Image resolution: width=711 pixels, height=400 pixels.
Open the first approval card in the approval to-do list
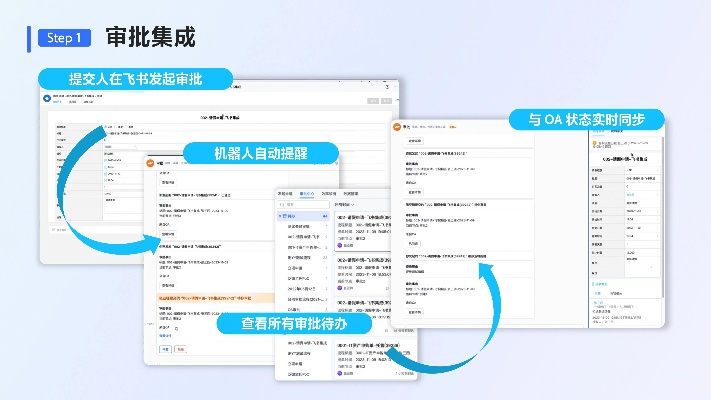(363, 231)
